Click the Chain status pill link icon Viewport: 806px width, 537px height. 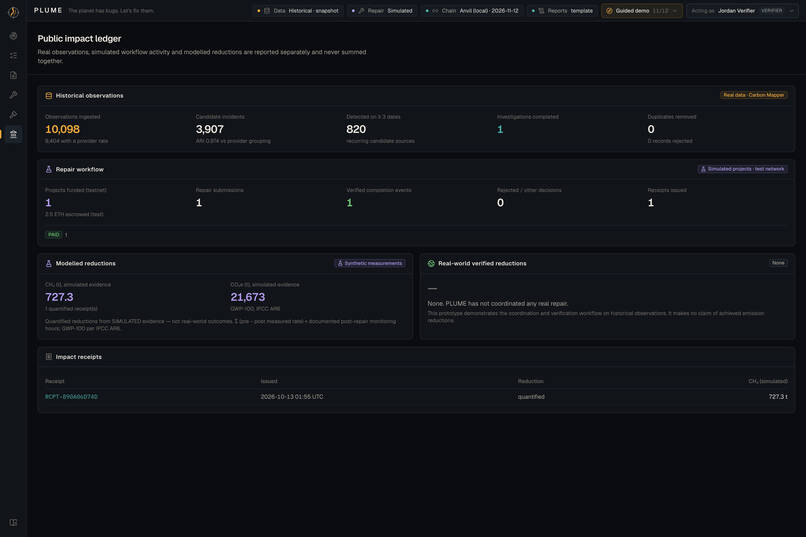435,11
